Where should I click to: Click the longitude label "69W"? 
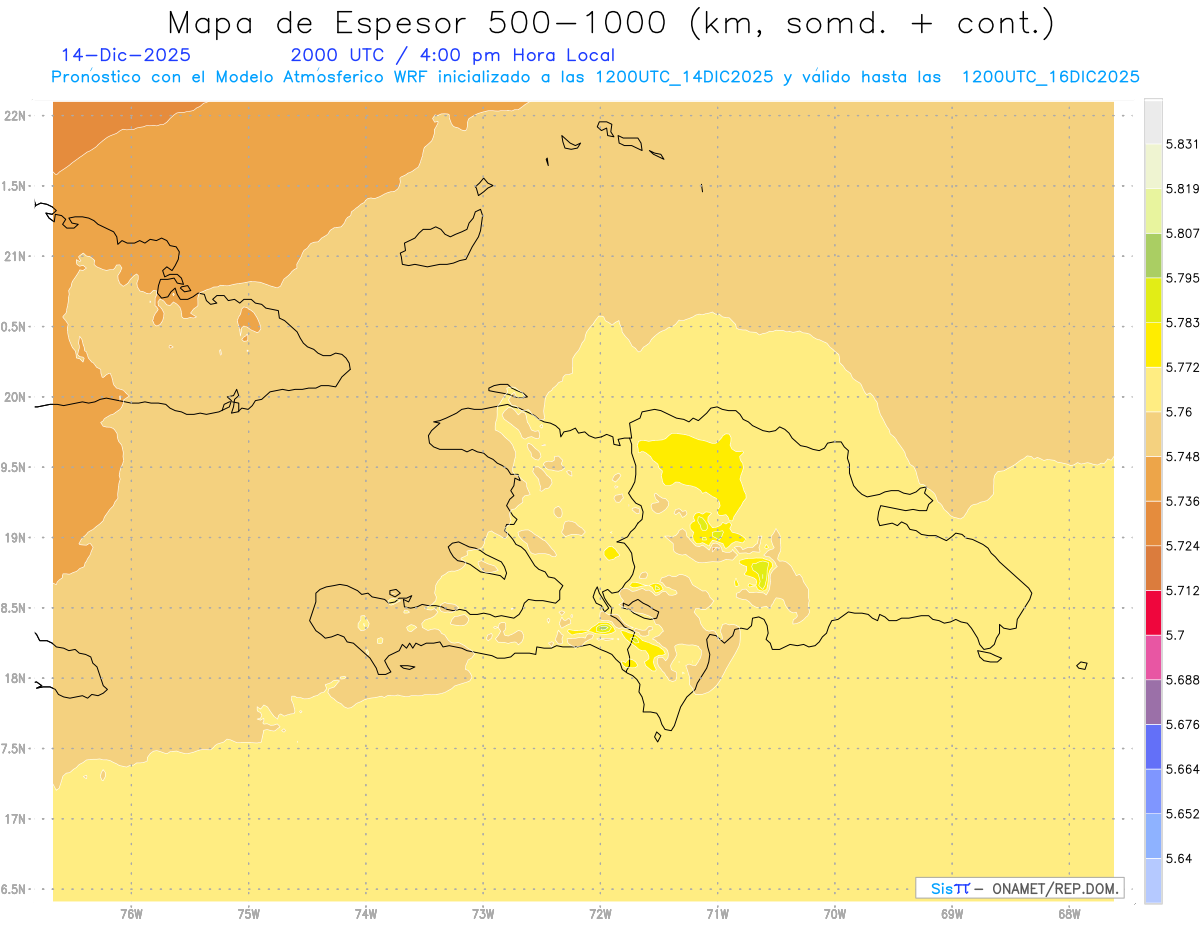952,914
